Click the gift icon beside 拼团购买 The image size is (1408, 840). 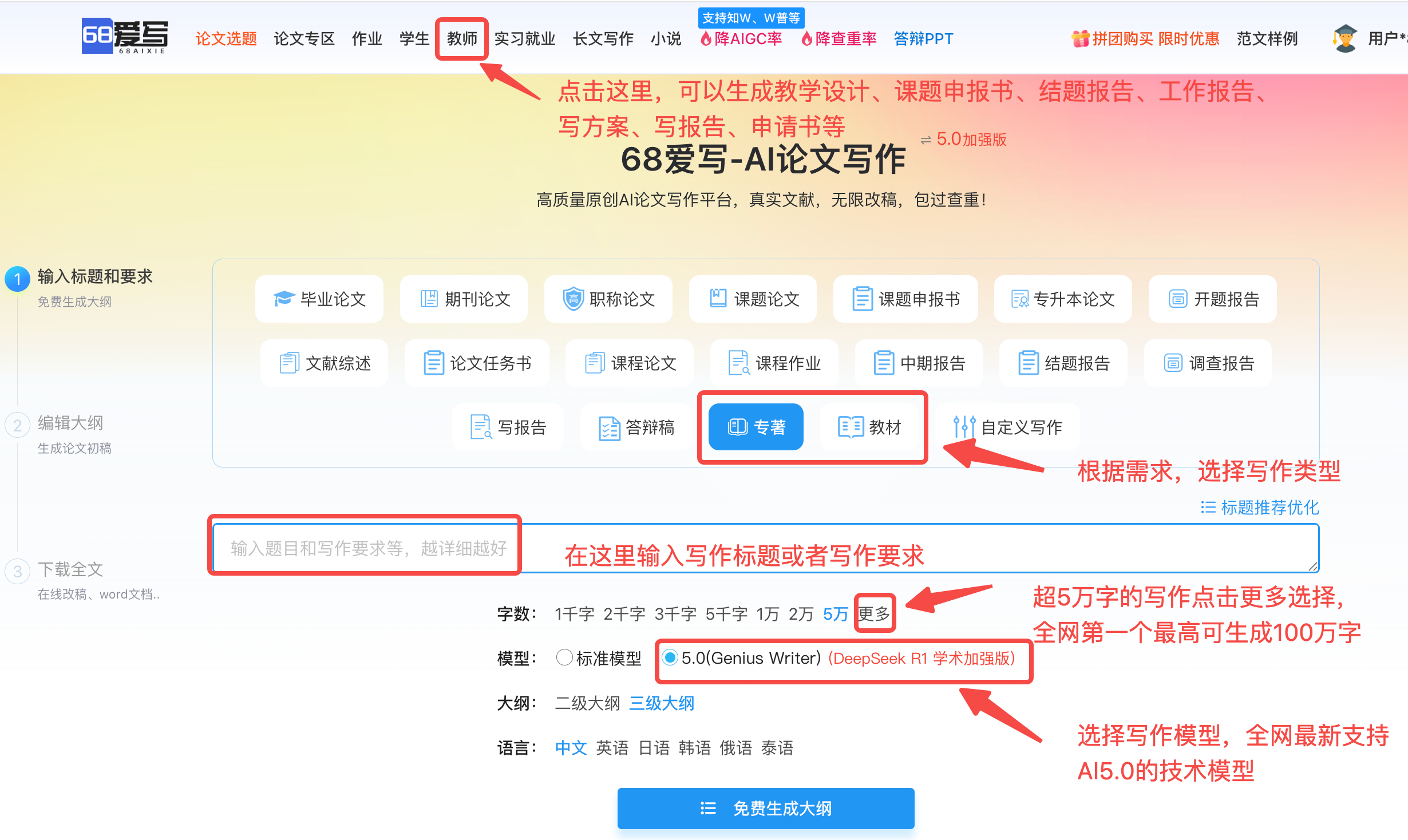1080,38
